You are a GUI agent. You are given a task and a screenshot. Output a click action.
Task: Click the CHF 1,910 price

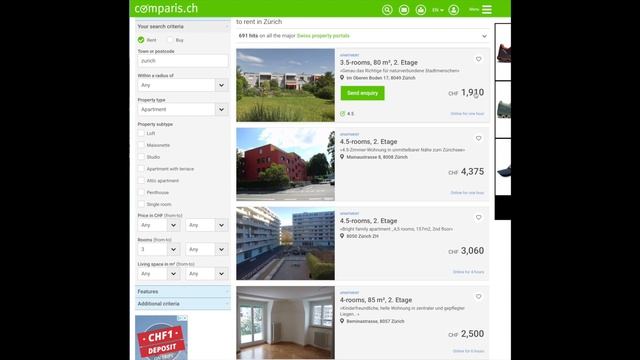click(466, 93)
